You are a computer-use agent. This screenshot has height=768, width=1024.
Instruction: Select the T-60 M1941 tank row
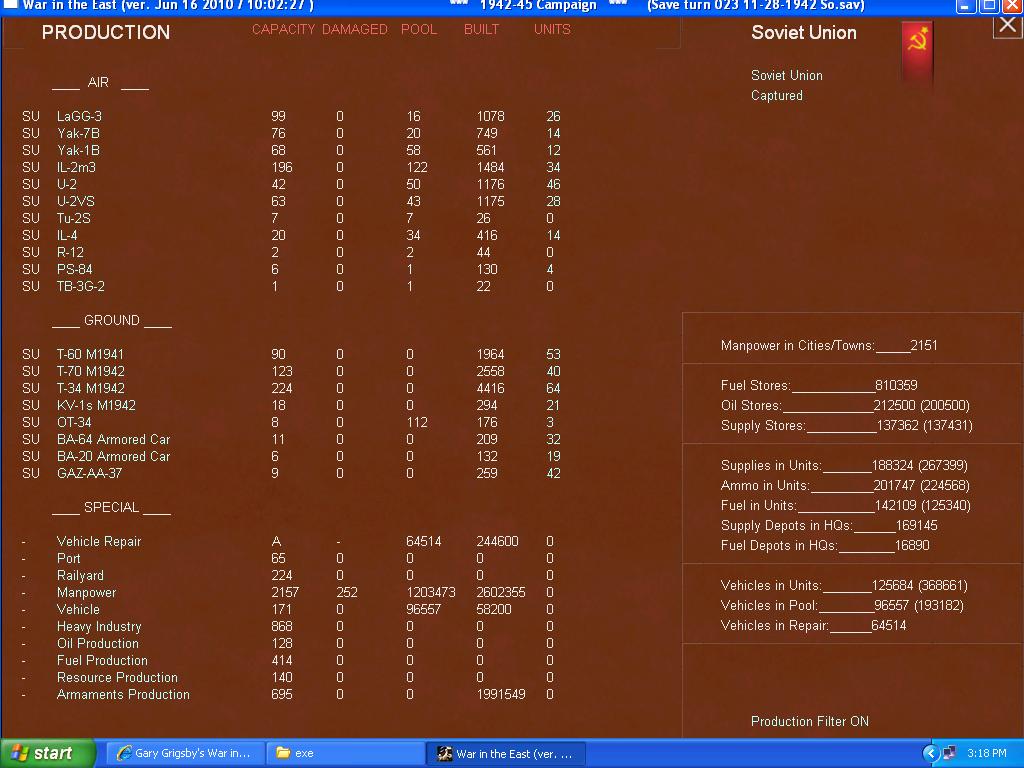click(x=291, y=354)
